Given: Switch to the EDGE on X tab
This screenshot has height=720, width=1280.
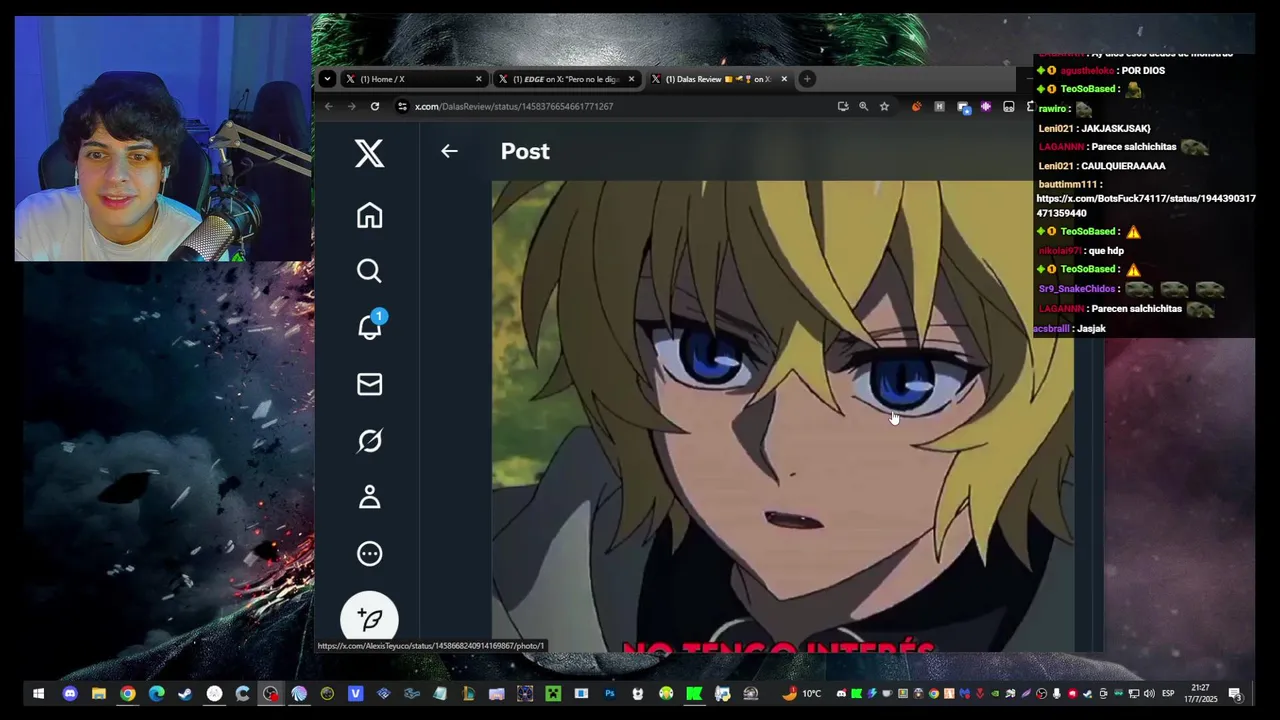Looking at the screenshot, I should pos(565,79).
